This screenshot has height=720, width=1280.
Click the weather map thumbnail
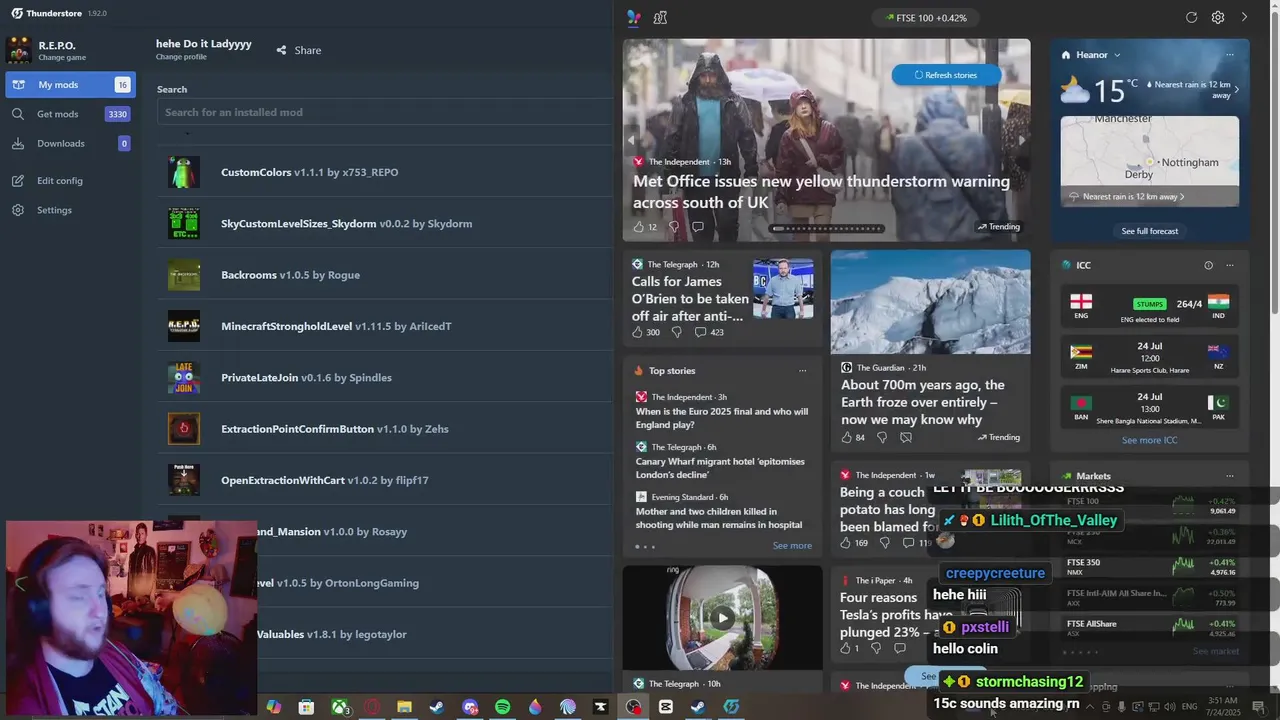(1150, 160)
